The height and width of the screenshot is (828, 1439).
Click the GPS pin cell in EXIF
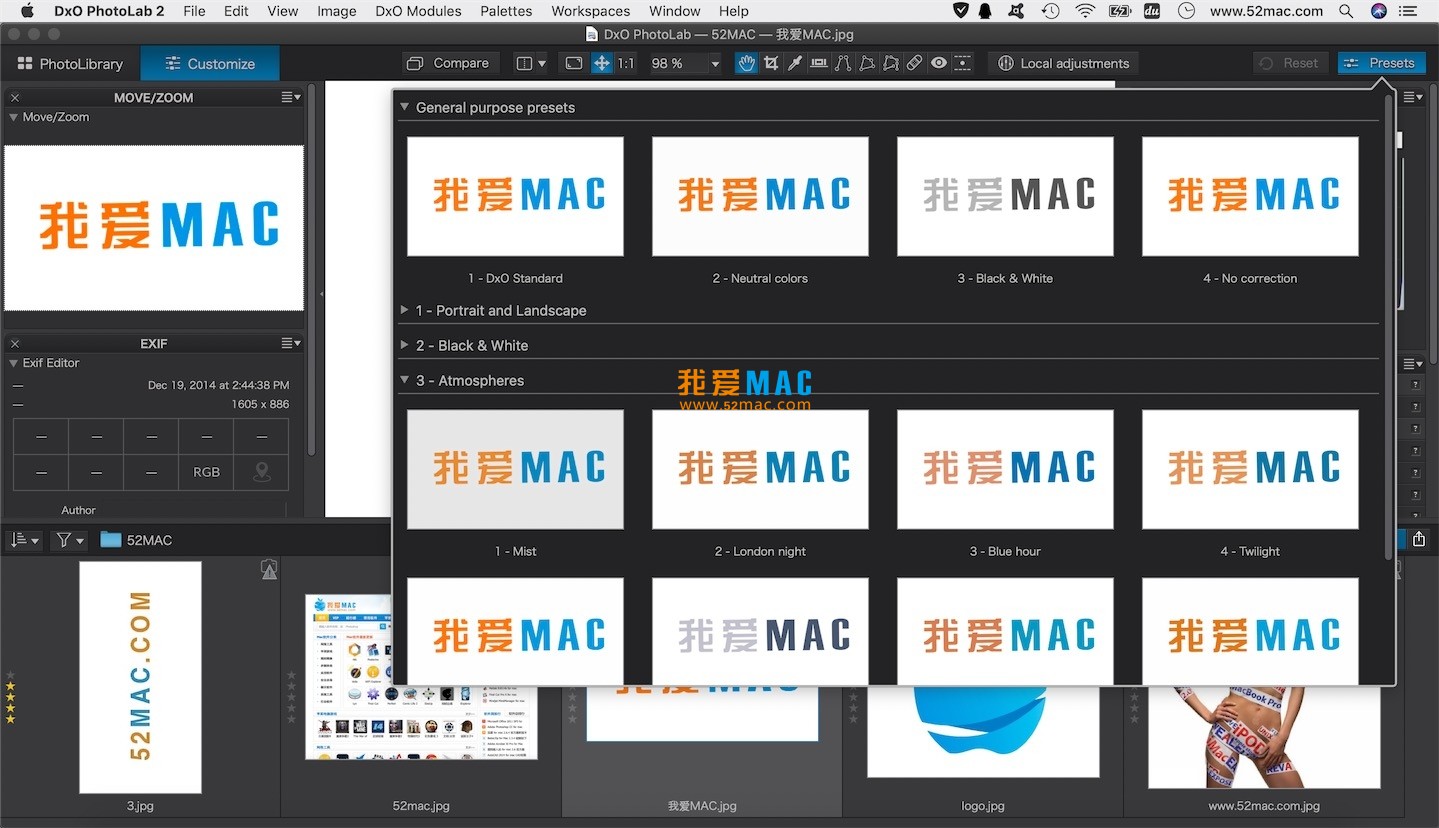(261, 472)
